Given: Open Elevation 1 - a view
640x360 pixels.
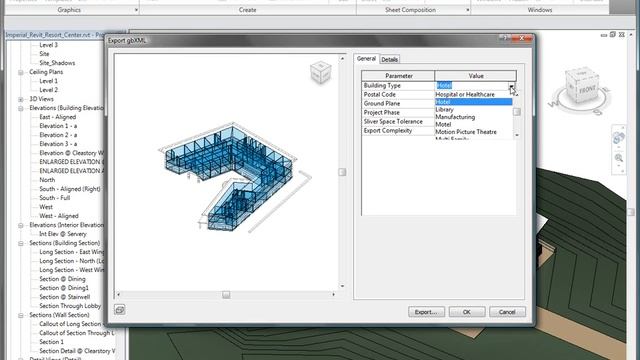Looking at the screenshot, I should (x=58, y=126).
